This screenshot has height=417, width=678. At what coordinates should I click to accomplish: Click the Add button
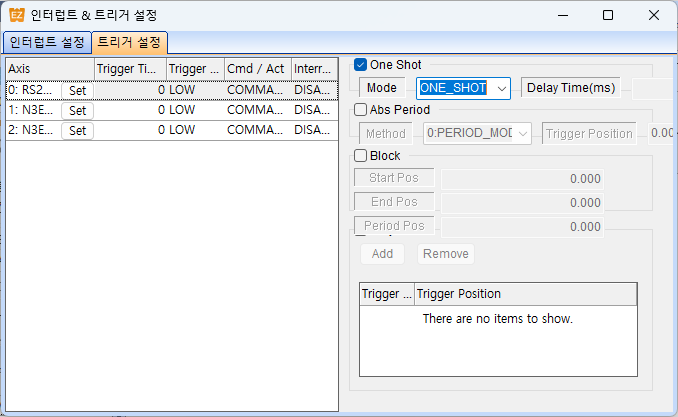(x=382, y=253)
